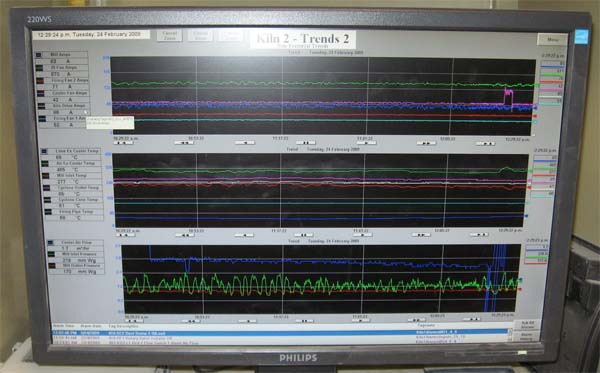Click the Firing Fan 1 Amps pen color box
Screen dimensions: 600x373
(42, 119)
